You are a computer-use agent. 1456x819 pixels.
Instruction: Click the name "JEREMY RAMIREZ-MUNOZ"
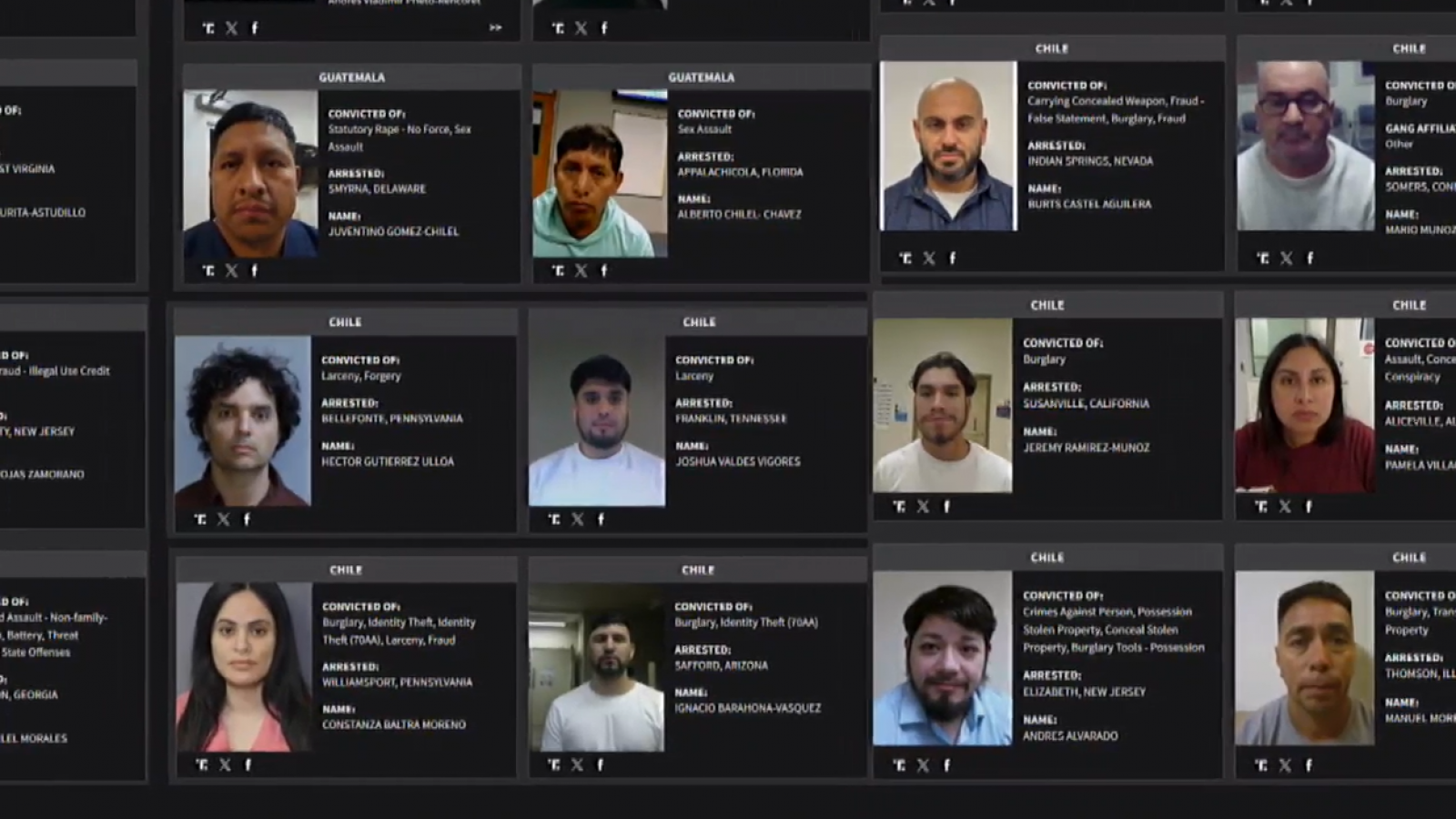(1087, 448)
